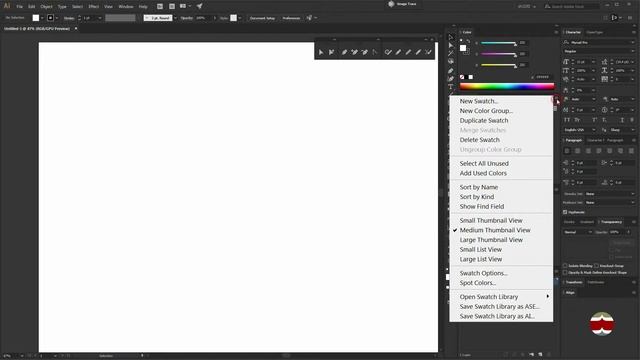Apply All Caps in Character panel
This screenshot has height=360, width=640.
(x=567, y=120)
